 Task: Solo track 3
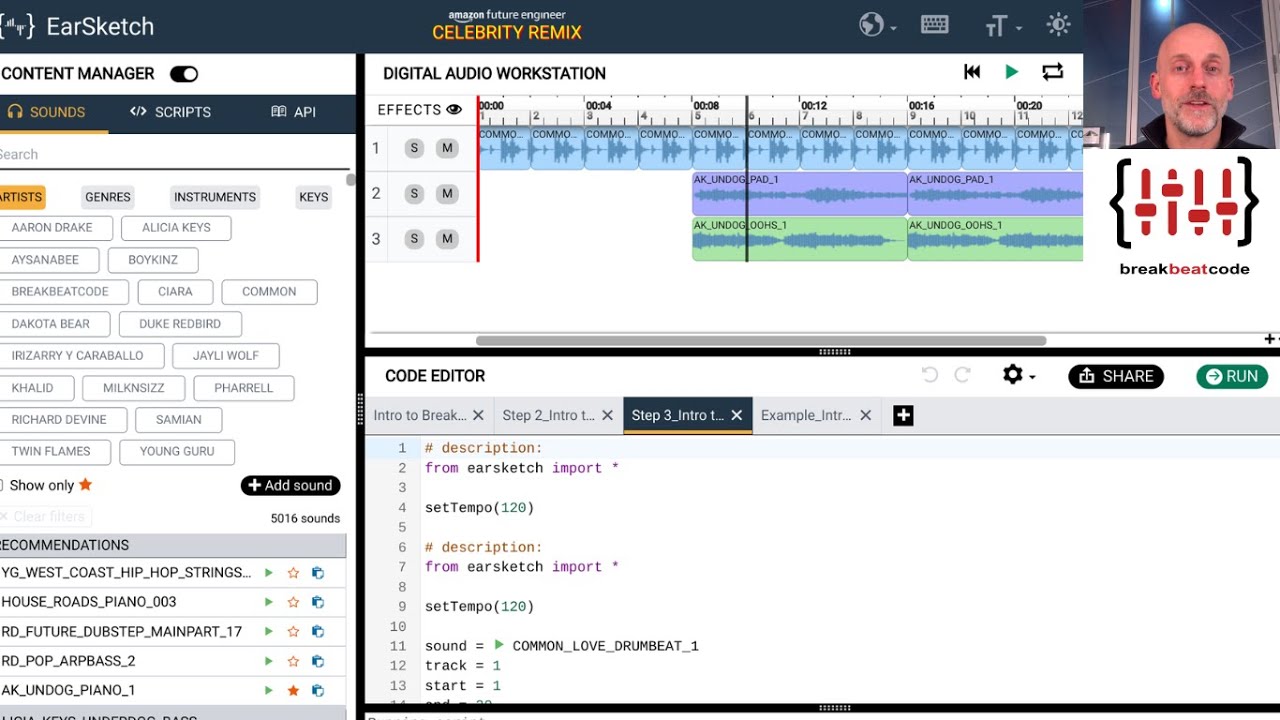[x=414, y=238]
